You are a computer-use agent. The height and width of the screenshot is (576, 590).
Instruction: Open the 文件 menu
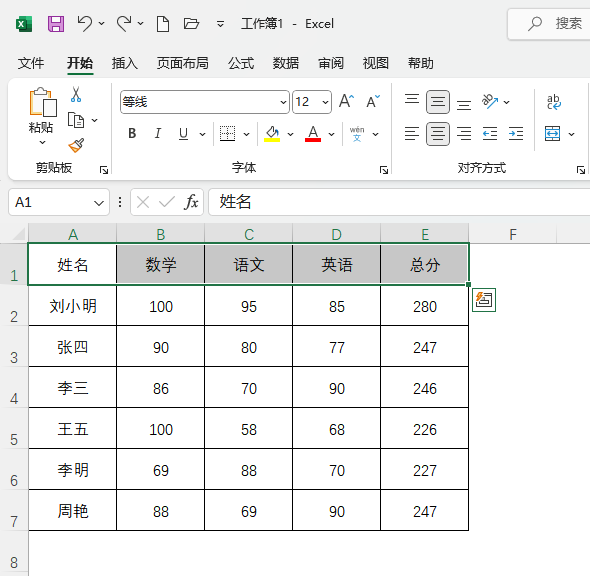pos(31,63)
